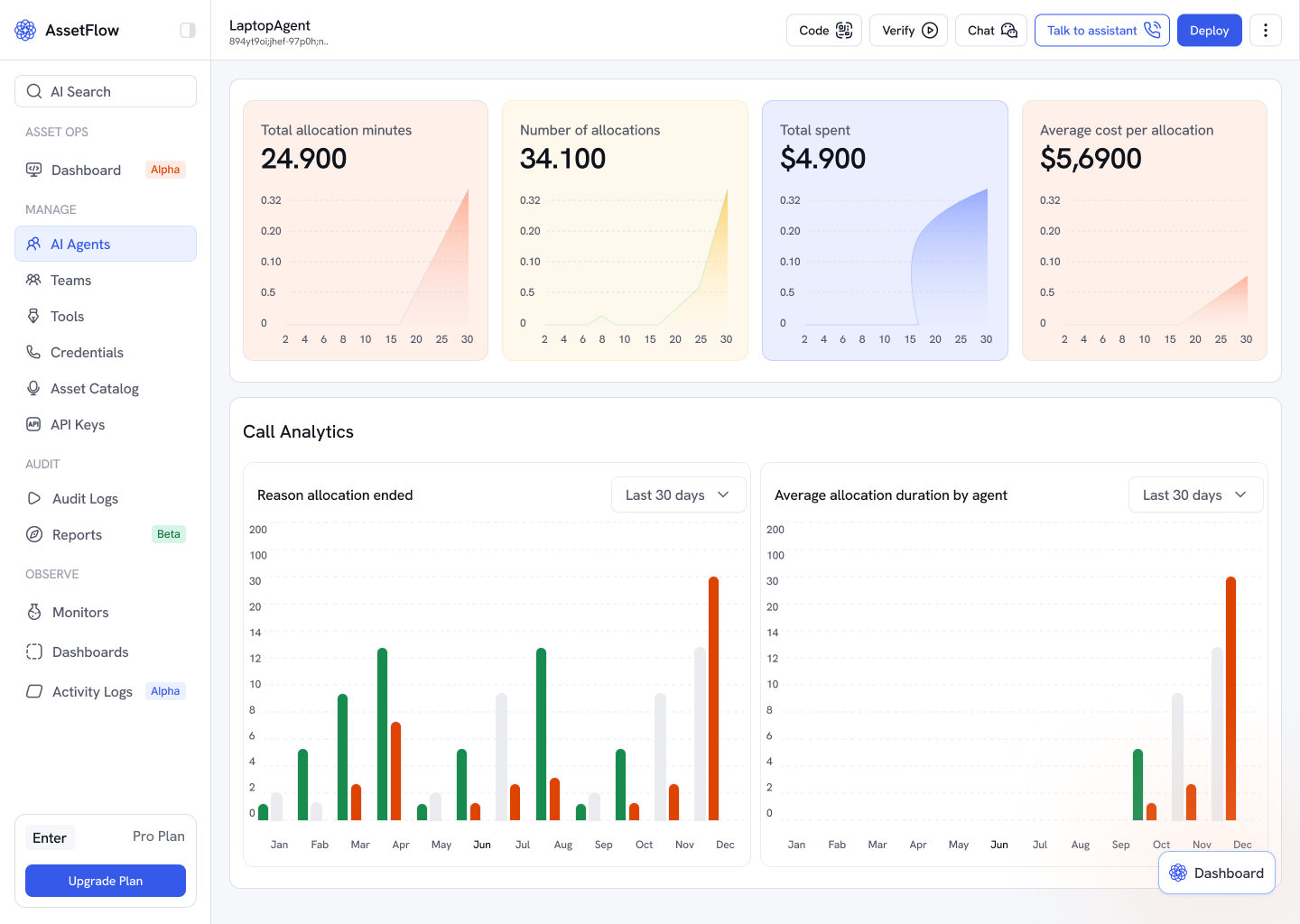The height and width of the screenshot is (924, 1300).
Task: Click the Chat bubbles icon
Action: 1009,30
